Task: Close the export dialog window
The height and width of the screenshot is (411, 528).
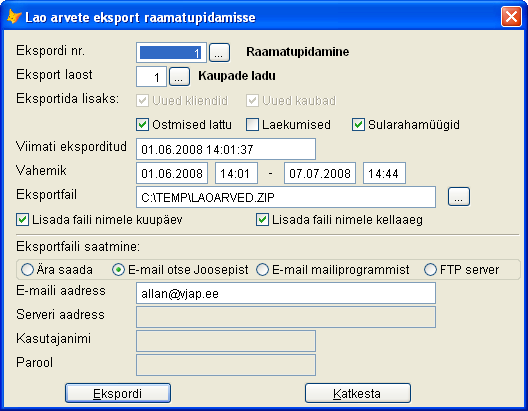Action: tap(511, 16)
